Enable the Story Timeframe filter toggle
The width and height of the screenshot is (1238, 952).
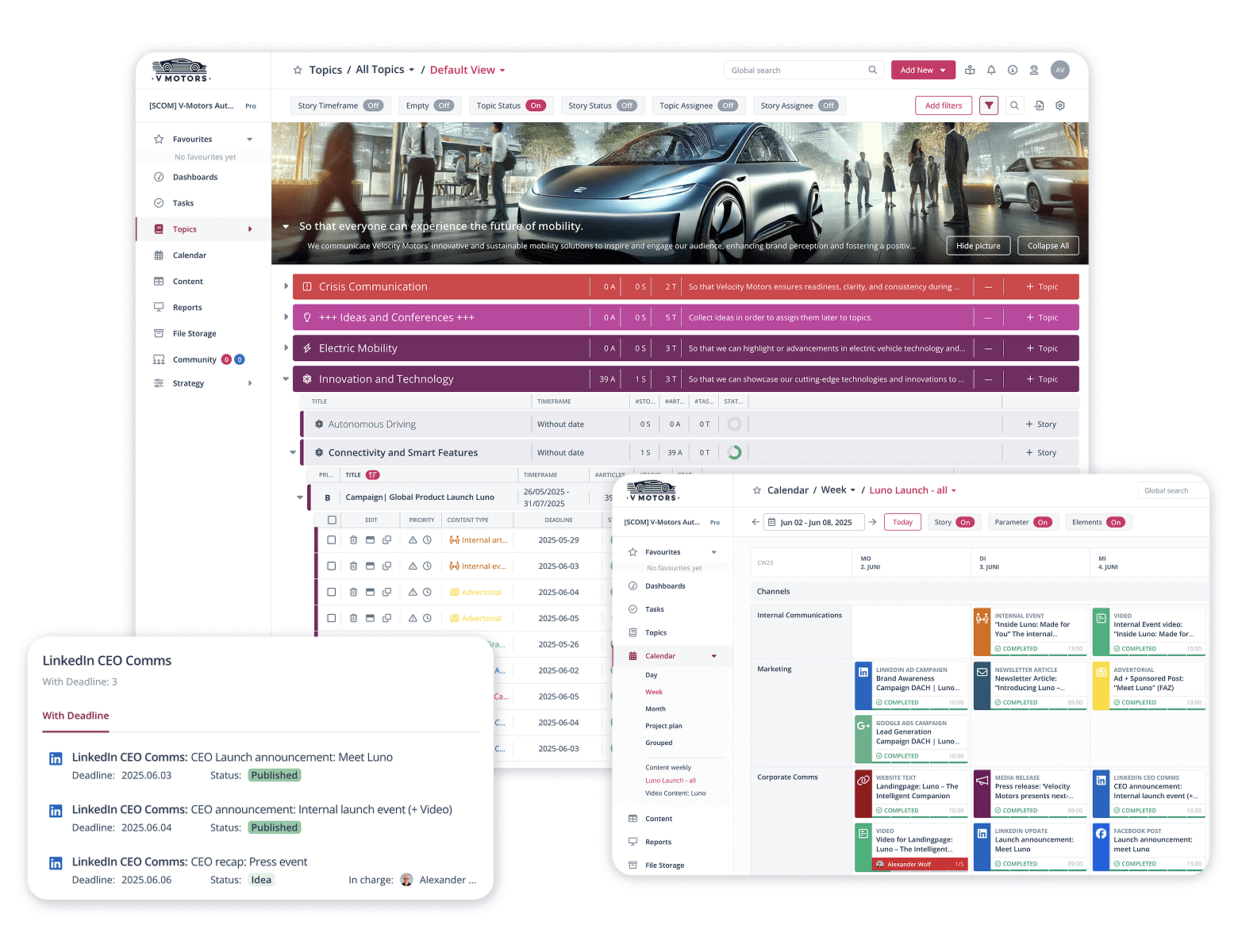[373, 105]
